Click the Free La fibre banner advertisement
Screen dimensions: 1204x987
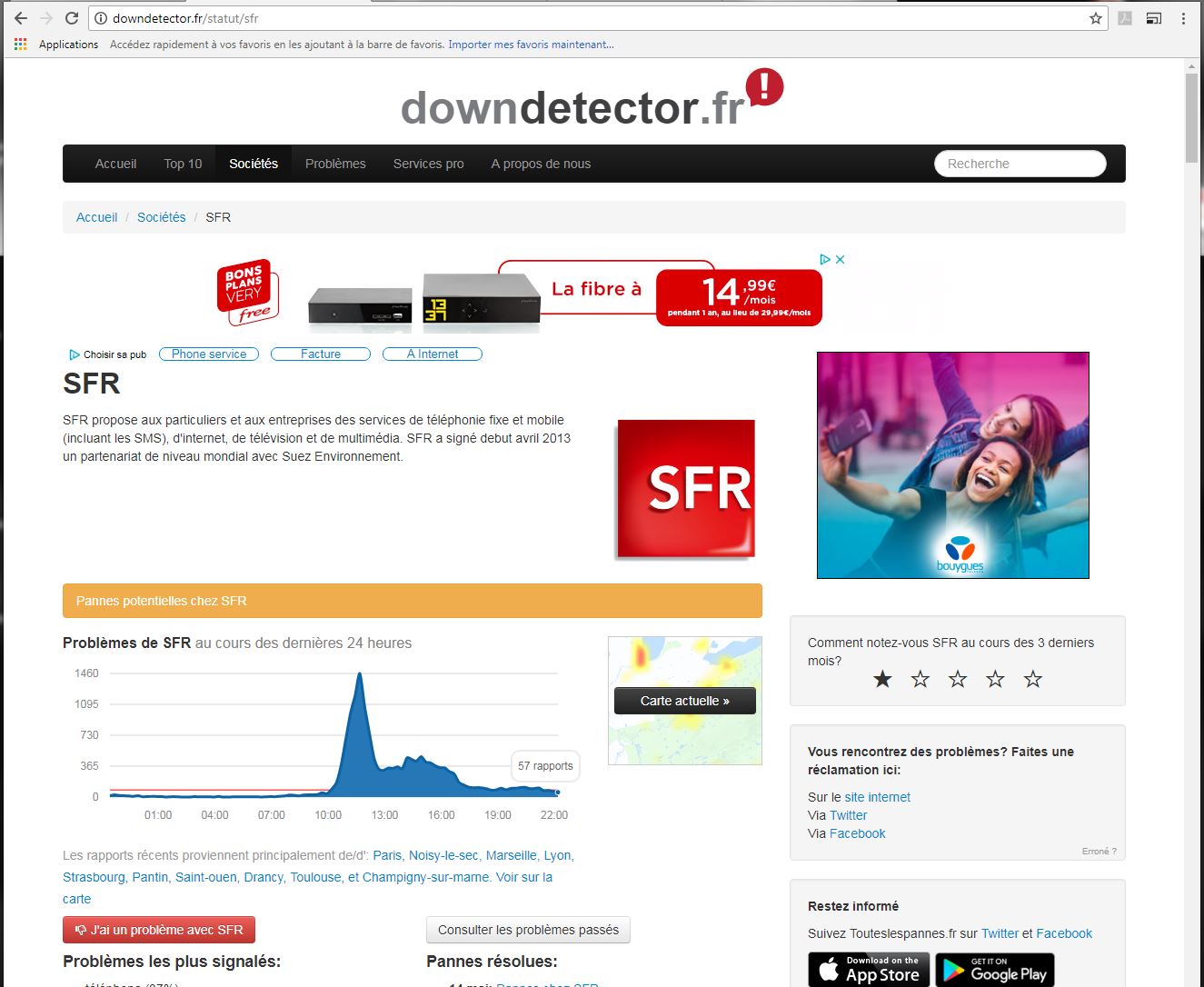coord(520,292)
